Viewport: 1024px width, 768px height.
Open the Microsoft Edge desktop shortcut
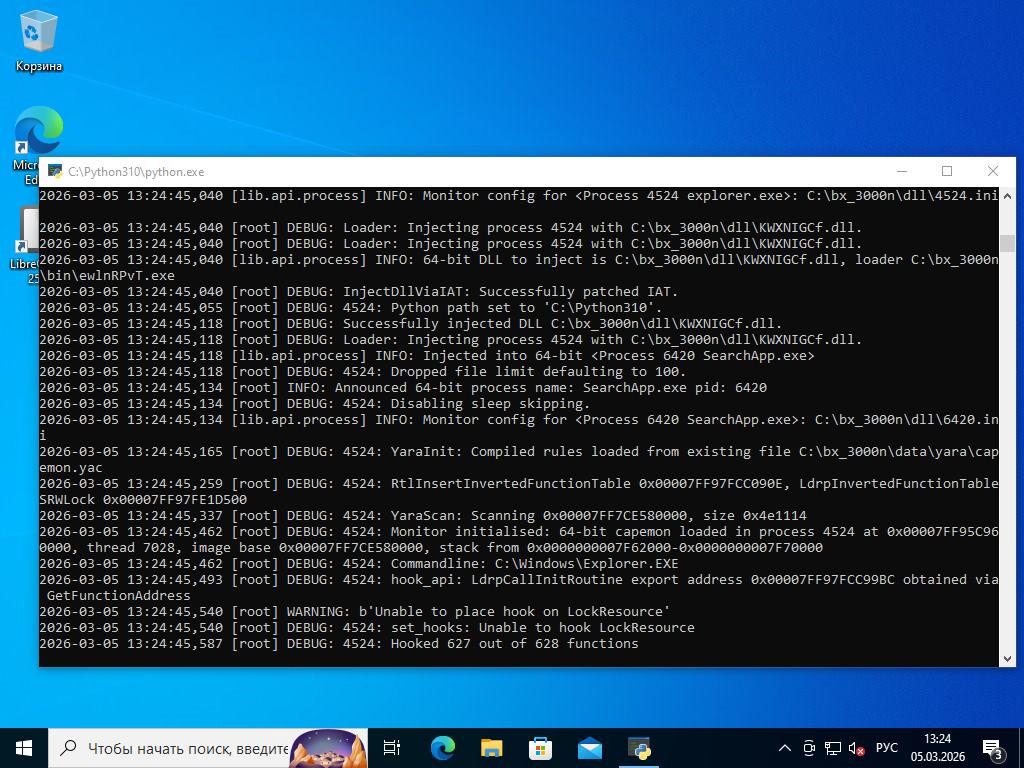[x=38, y=133]
